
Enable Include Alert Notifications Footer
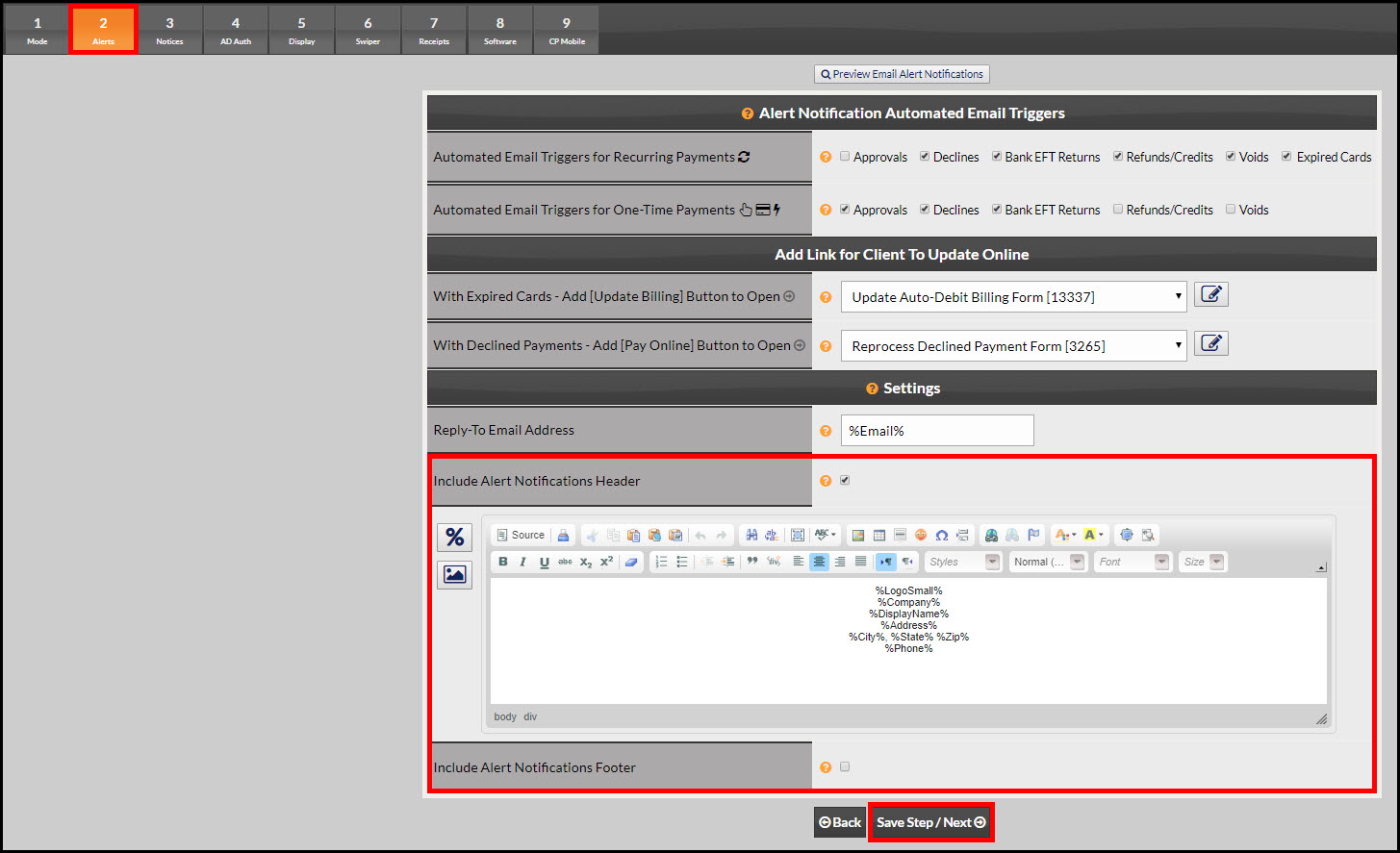coord(844,766)
